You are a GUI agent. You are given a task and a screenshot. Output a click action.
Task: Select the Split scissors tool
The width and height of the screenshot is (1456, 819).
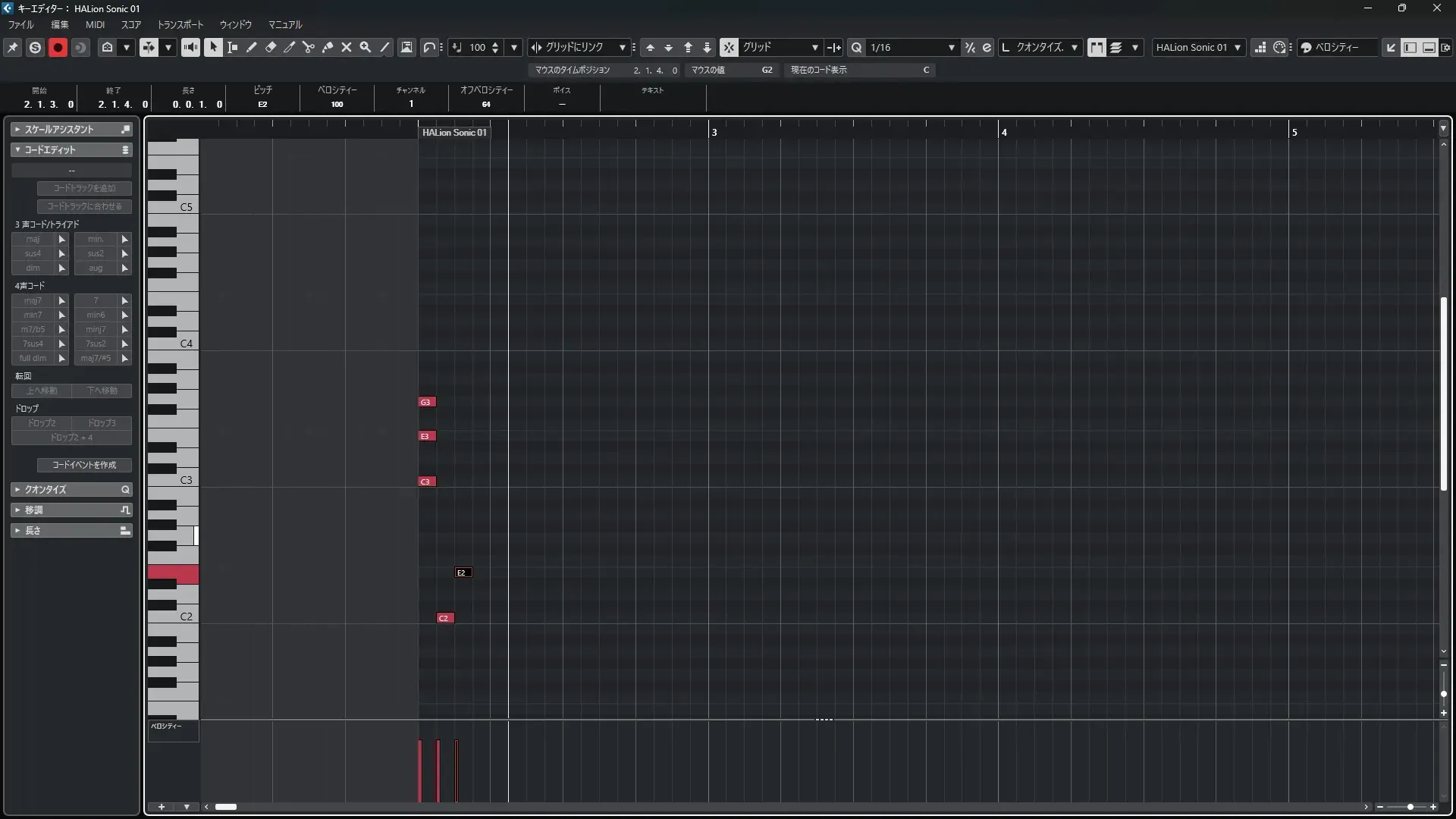pos(309,47)
